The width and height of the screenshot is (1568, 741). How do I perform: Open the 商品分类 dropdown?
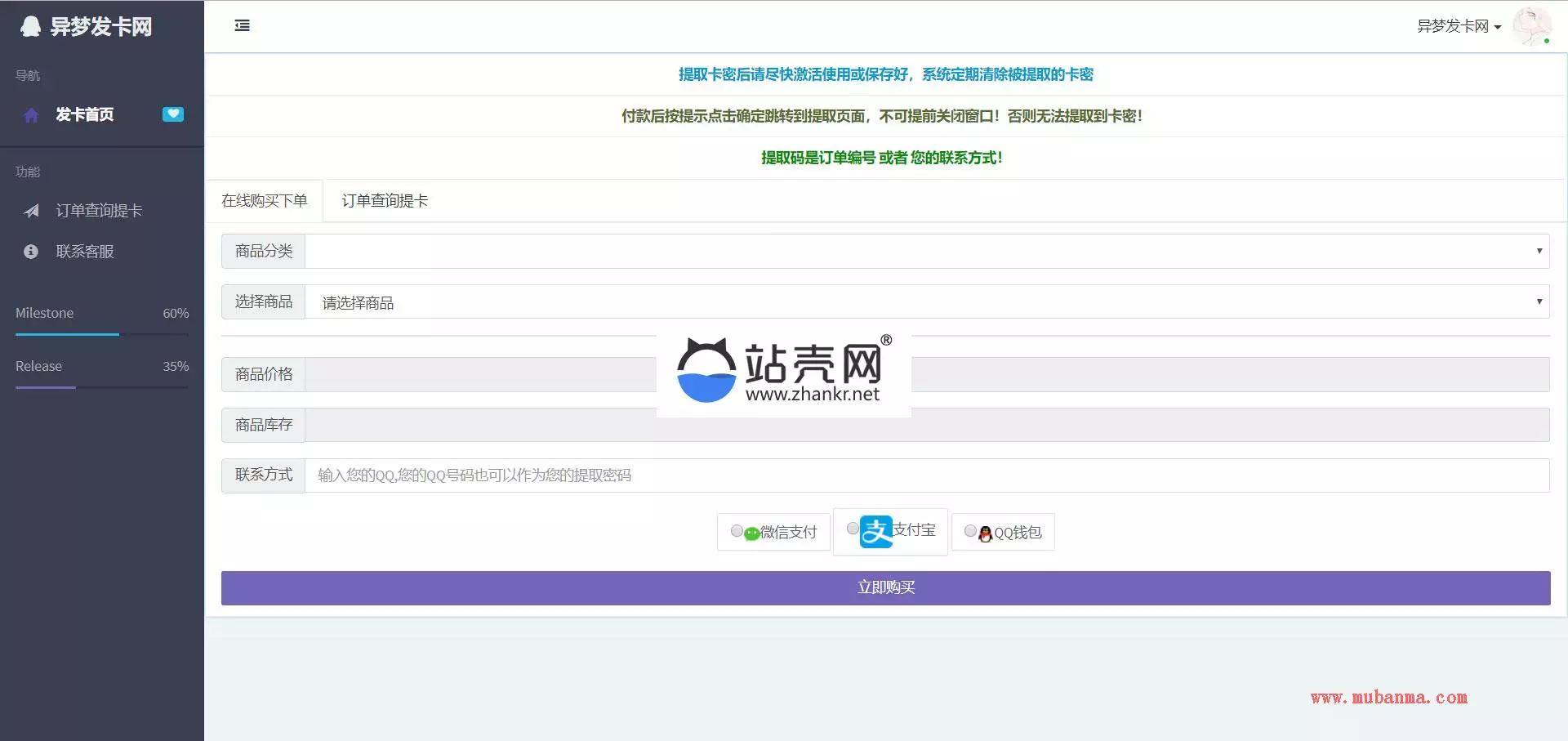tap(926, 252)
